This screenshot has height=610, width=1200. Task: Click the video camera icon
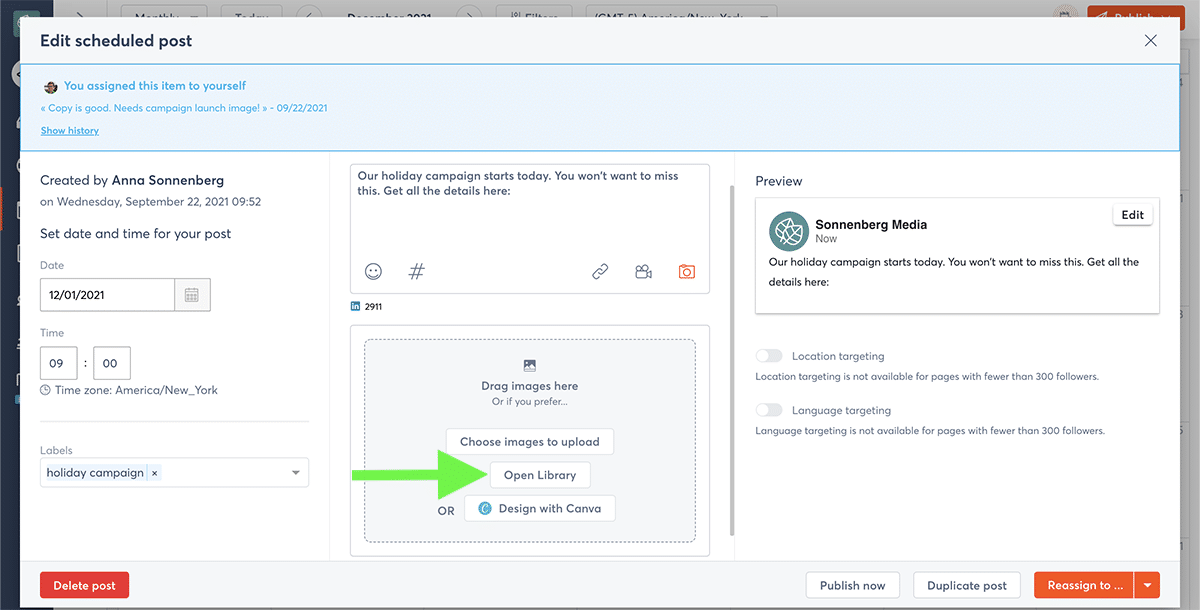point(643,271)
